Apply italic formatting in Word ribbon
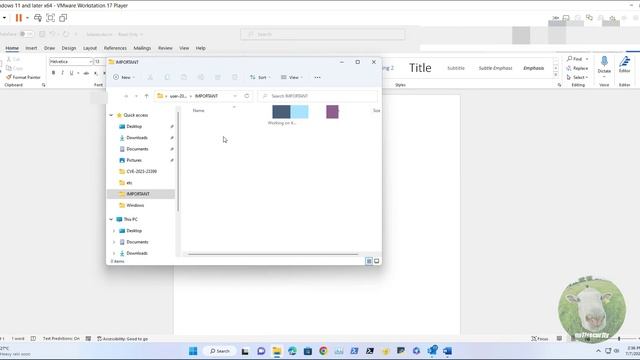Viewport: 640px width, 360px height. point(62,73)
